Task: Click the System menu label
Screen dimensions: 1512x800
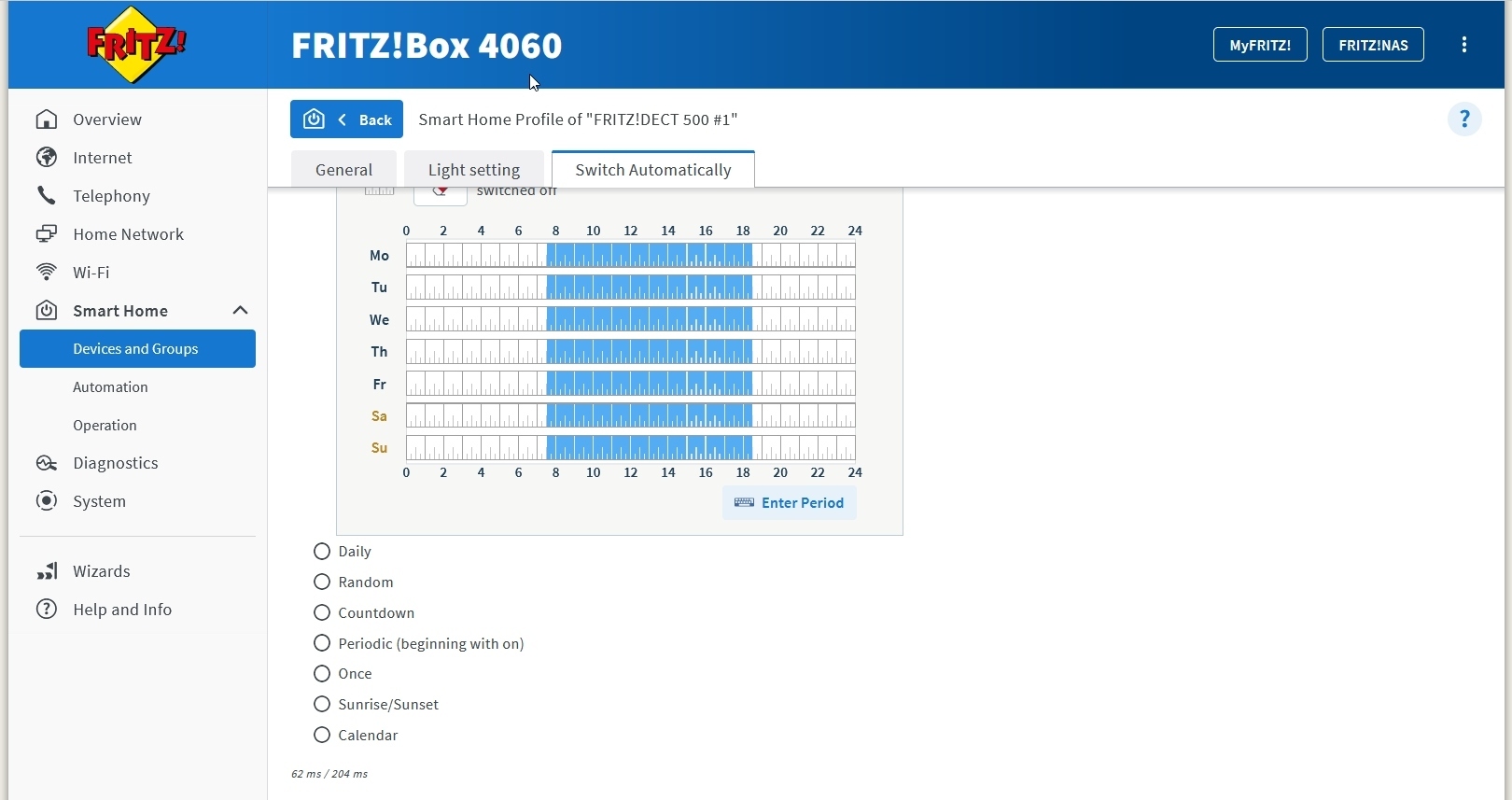Action: pyautogui.click(x=100, y=501)
